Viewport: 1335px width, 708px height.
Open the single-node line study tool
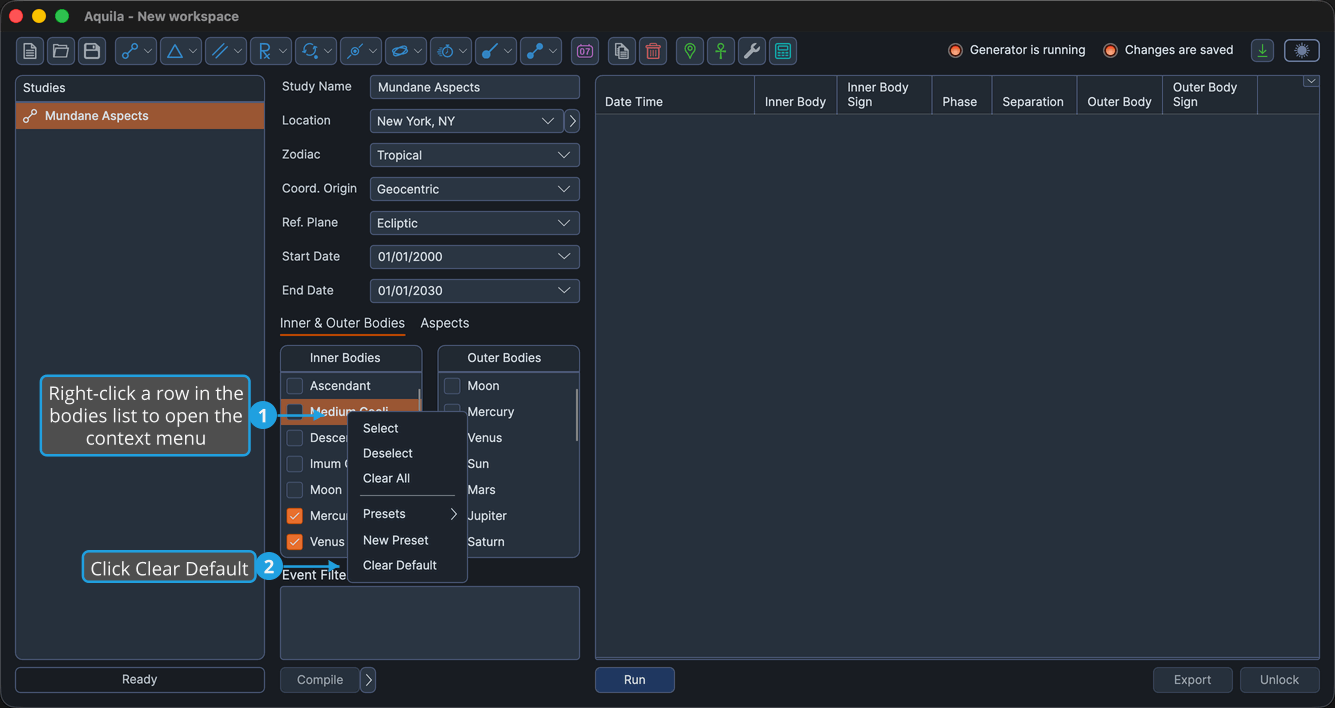coord(495,51)
